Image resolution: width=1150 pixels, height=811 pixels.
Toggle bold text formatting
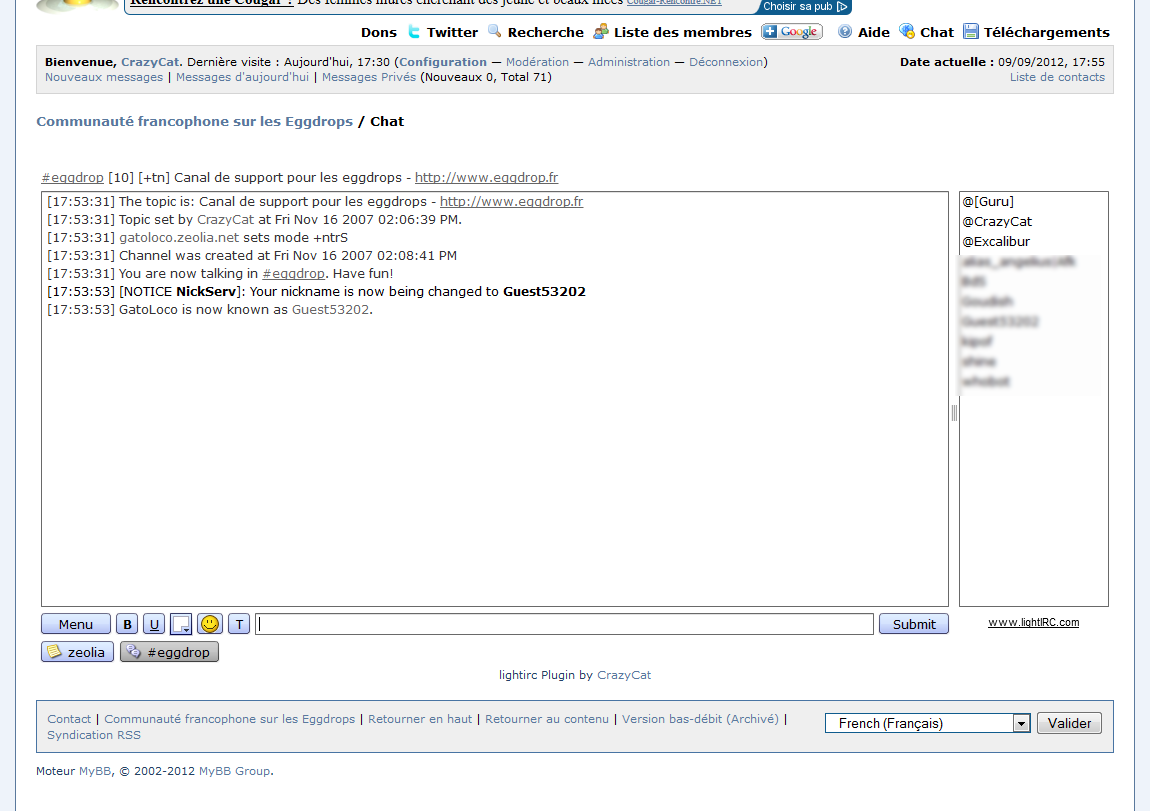pos(127,624)
